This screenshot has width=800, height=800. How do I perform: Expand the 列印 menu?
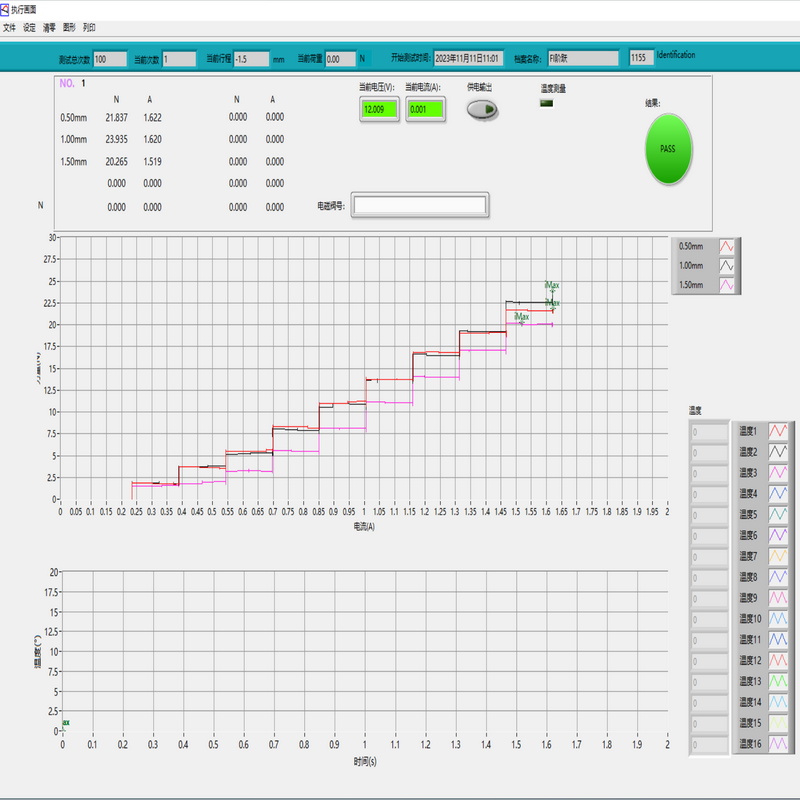pos(90,28)
